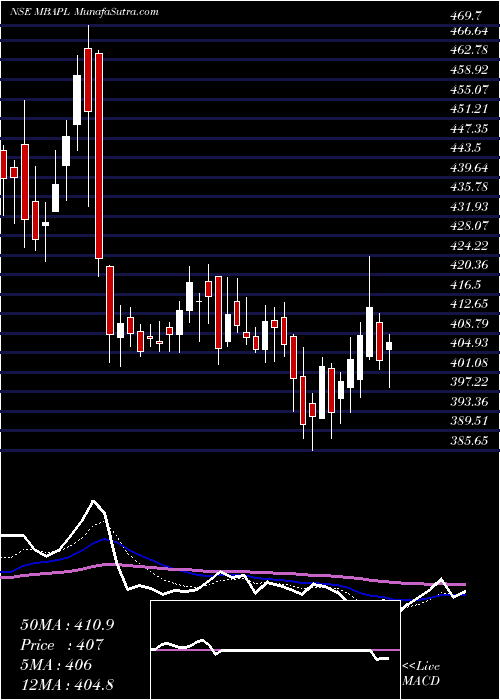500x700 pixels.
Task: Click the 401.08 price label
Action: coord(469,362)
